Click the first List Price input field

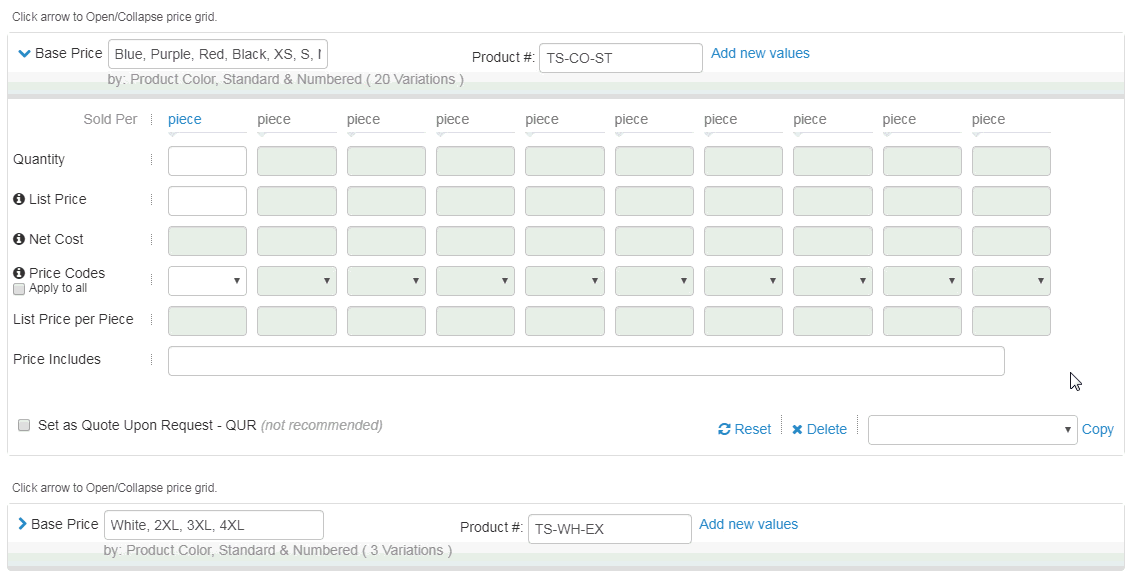coord(207,201)
